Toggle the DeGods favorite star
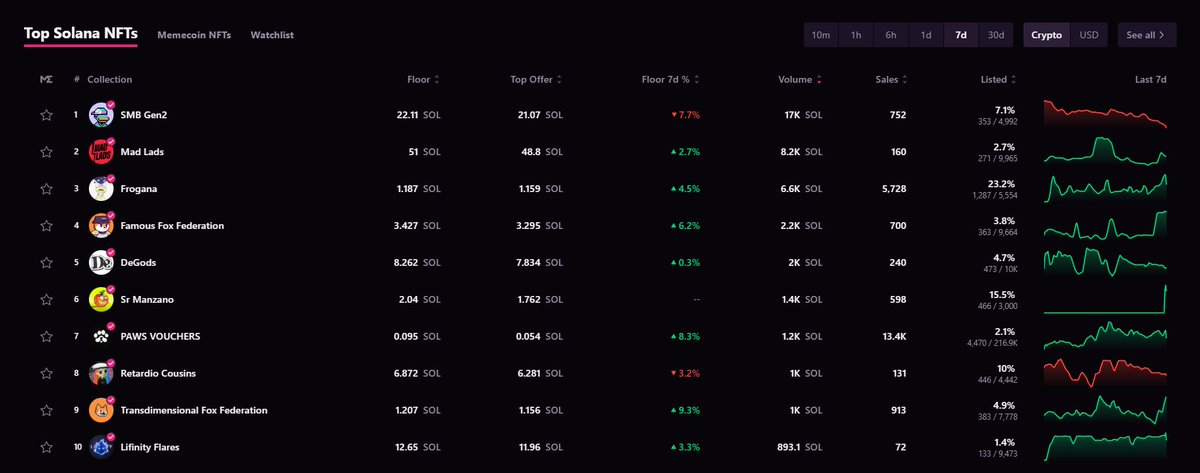 pyautogui.click(x=46, y=263)
